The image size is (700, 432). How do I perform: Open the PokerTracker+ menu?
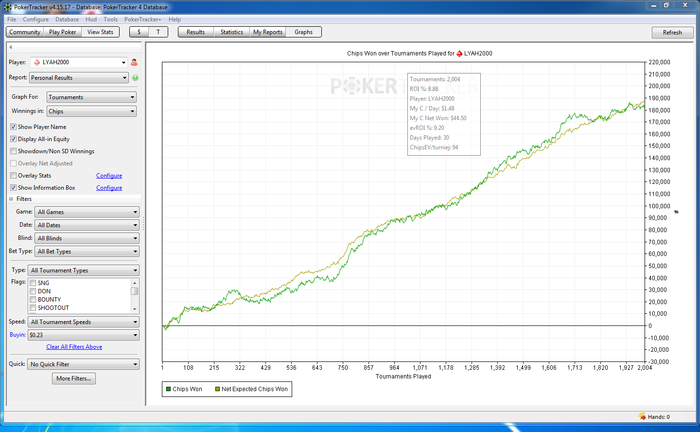[x=142, y=20]
